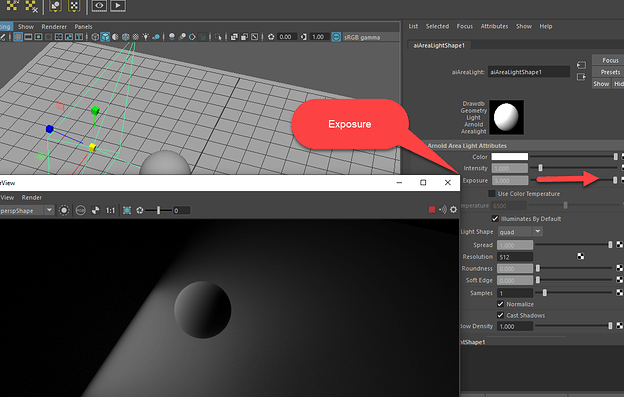Click the viewport gamma icon beside 1.00
Viewport: 624px width, 397px height.
point(304,37)
